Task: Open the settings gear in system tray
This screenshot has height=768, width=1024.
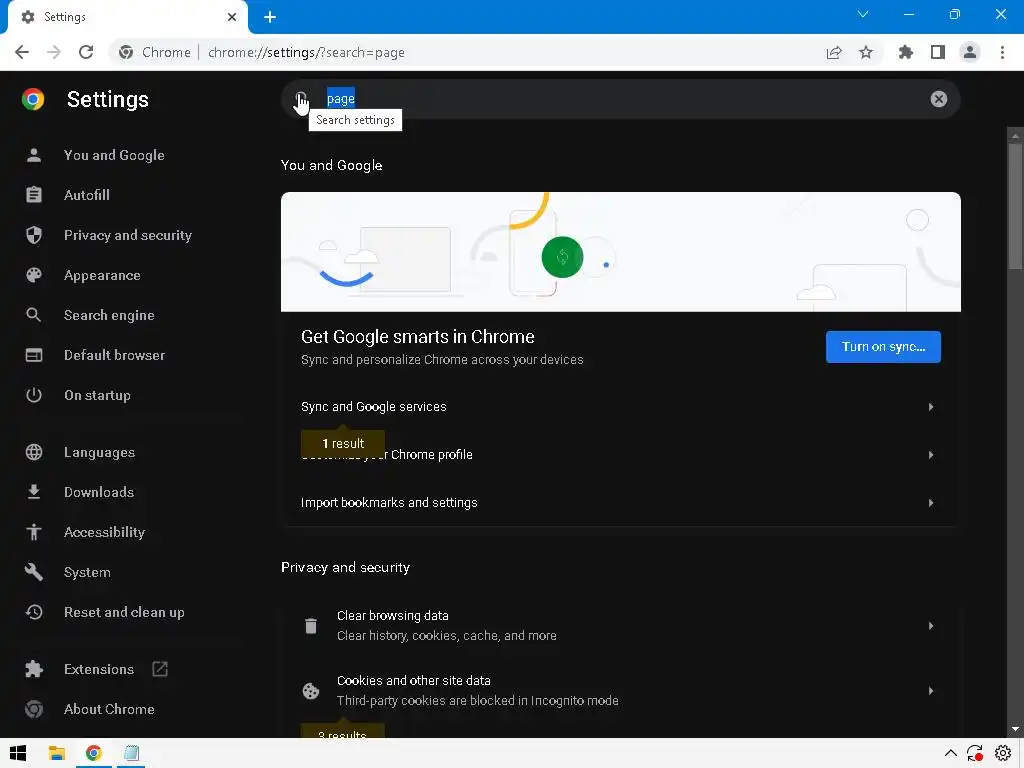Action: (1003, 754)
